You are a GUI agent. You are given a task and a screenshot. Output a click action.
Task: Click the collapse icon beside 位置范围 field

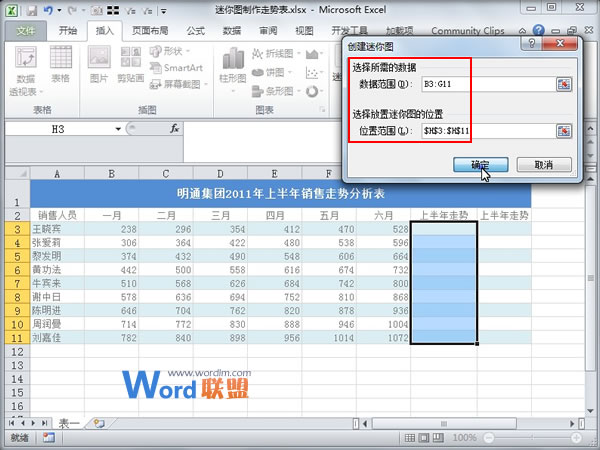[563, 131]
